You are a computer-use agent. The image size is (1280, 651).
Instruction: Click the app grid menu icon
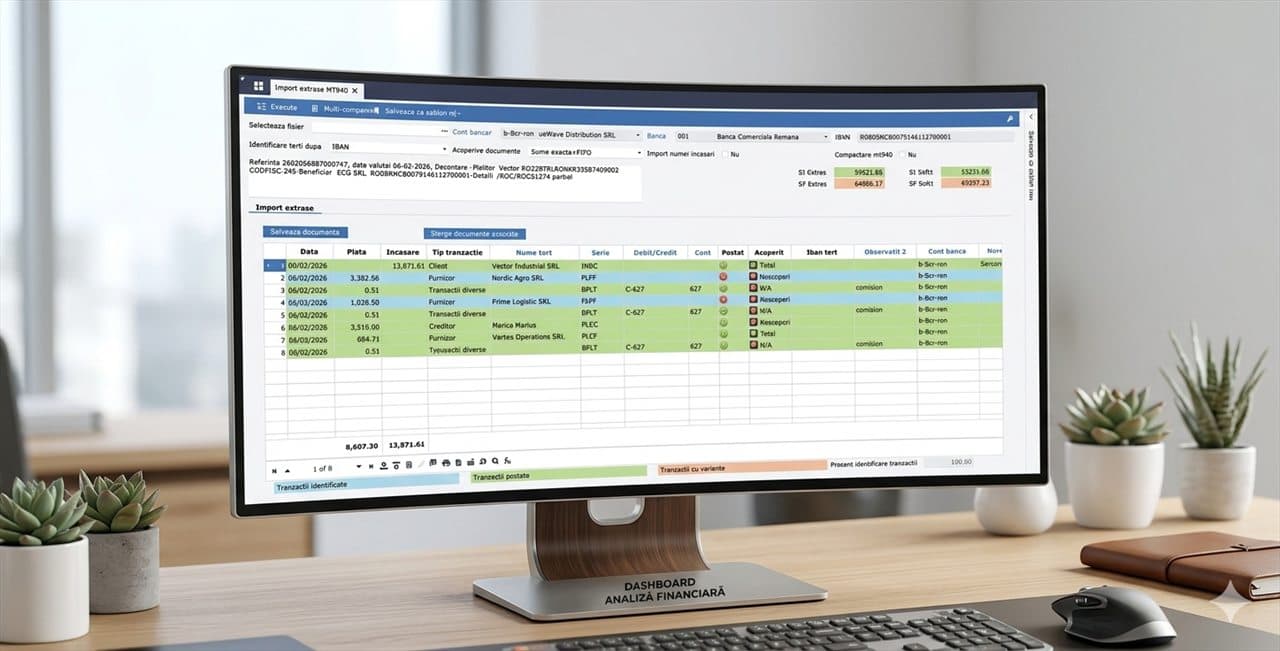point(258,86)
